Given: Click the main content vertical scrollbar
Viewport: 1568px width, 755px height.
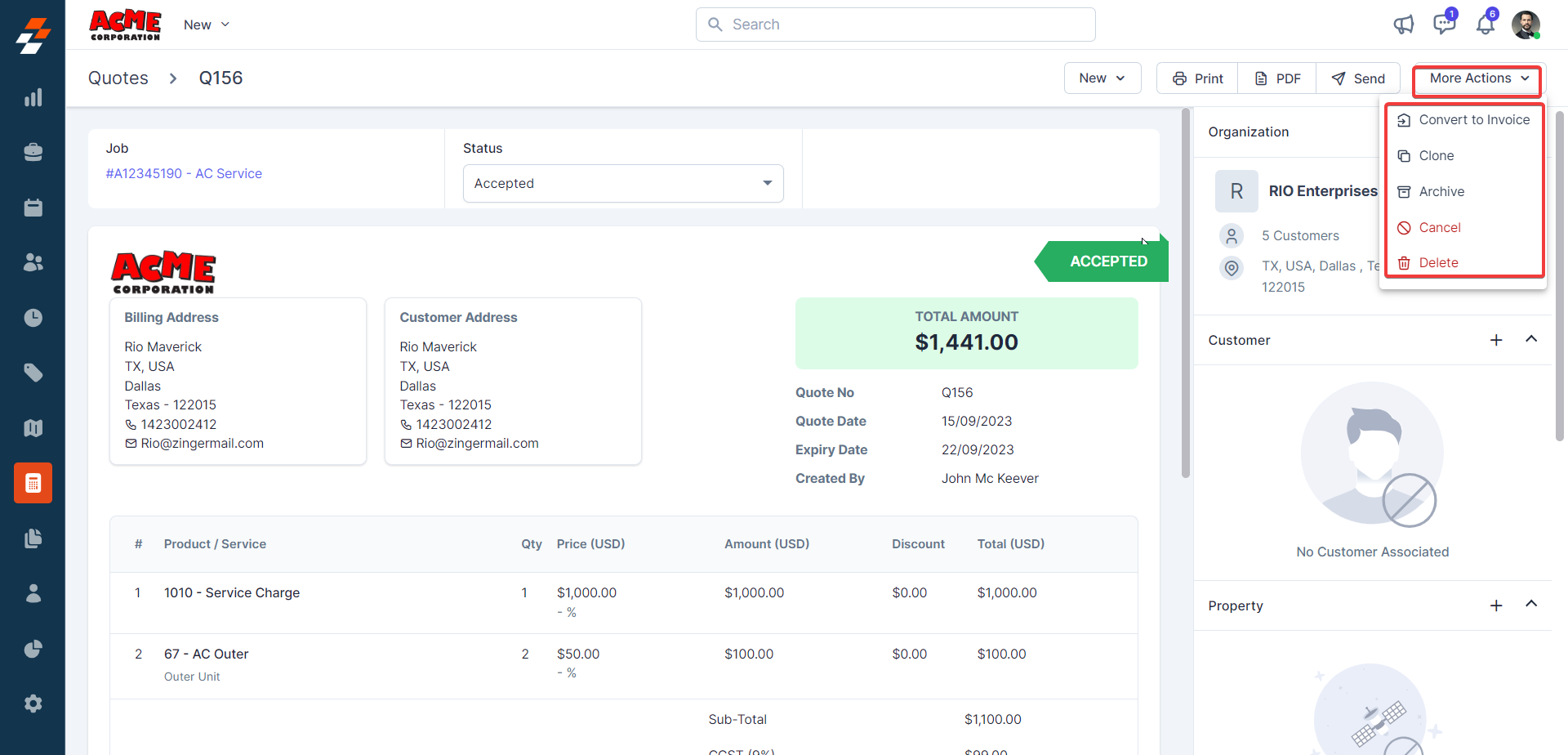Looking at the screenshot, I should pos(1186,294).
